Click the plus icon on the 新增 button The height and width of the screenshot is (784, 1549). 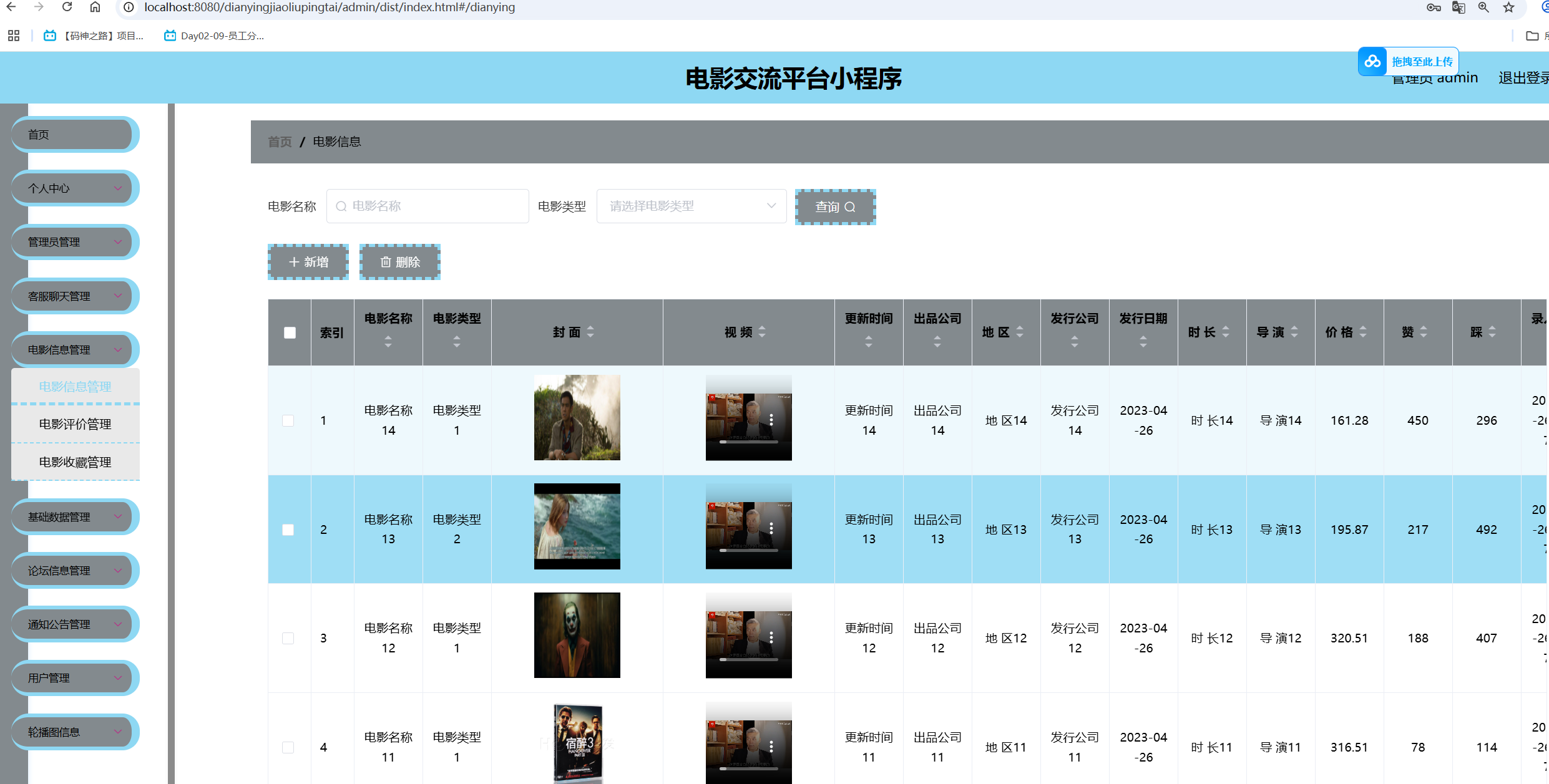pyautogui.click(x=293, y=262)
